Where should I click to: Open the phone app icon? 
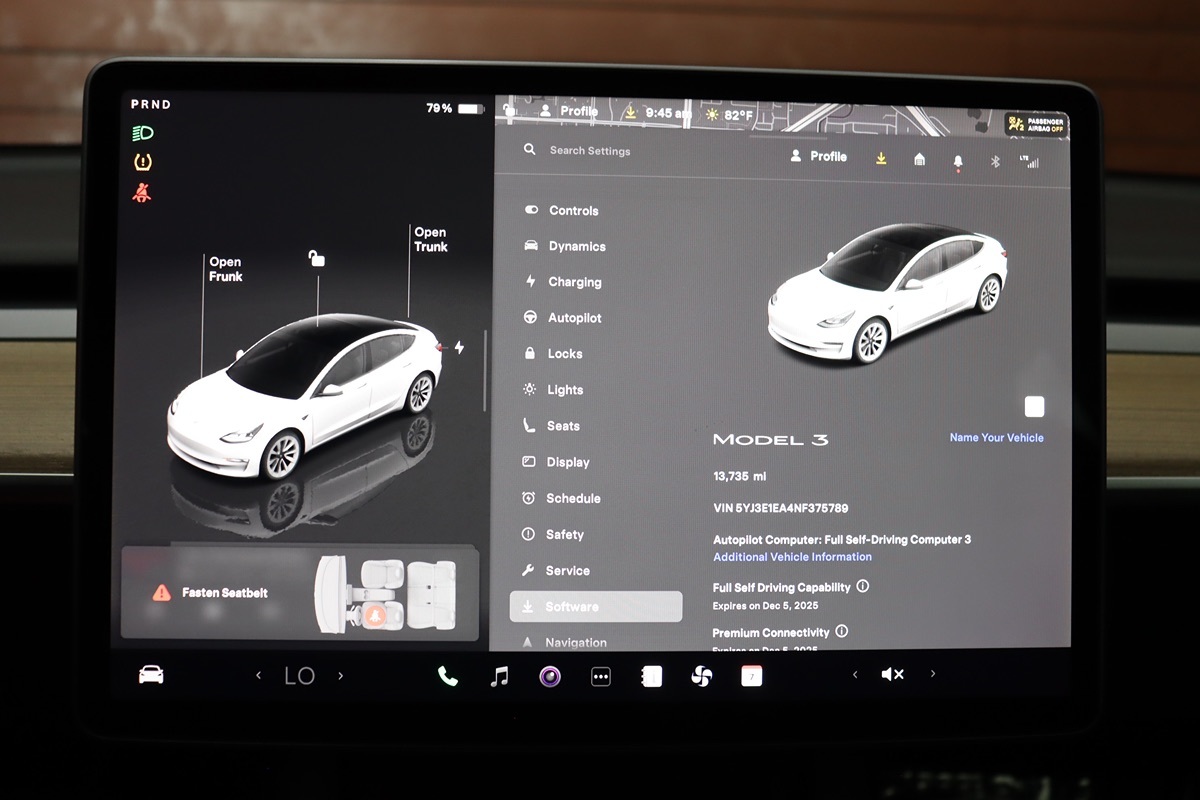[x=447, y=677]
